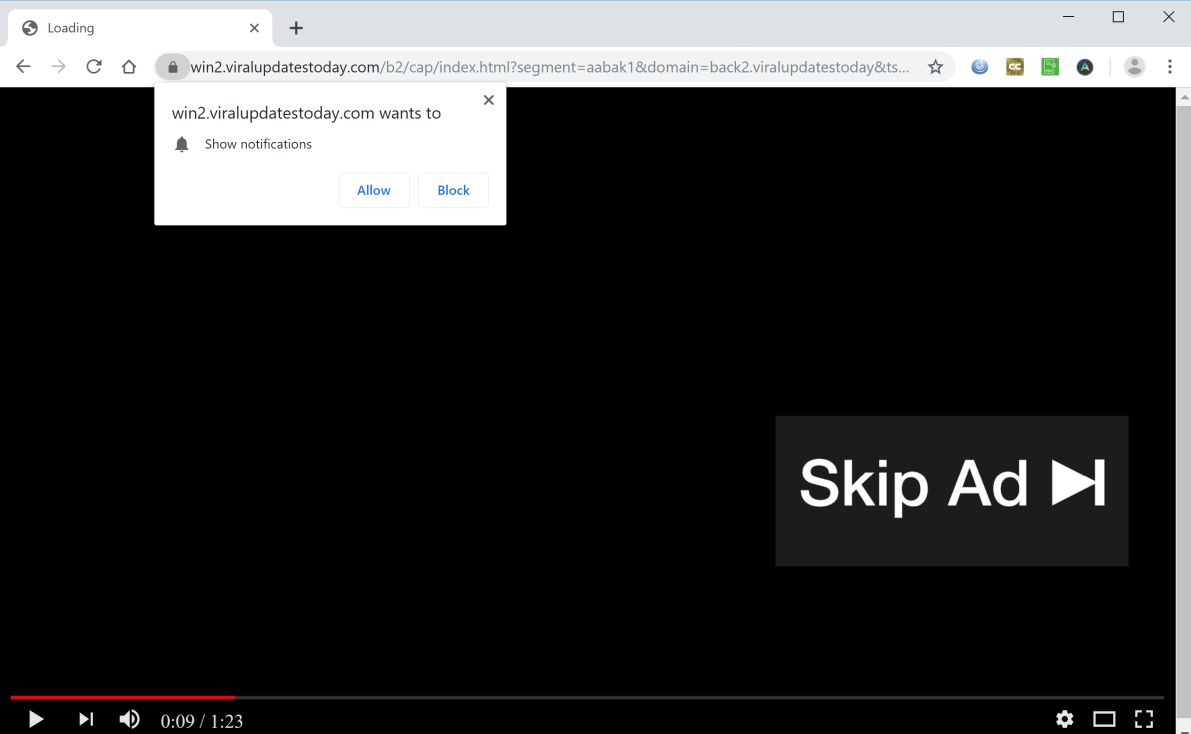The width and height of the screenshot is (1191, 734).
Task: Bookmark this page with the star
Action: pyautogui.click(x=935, y=66)
